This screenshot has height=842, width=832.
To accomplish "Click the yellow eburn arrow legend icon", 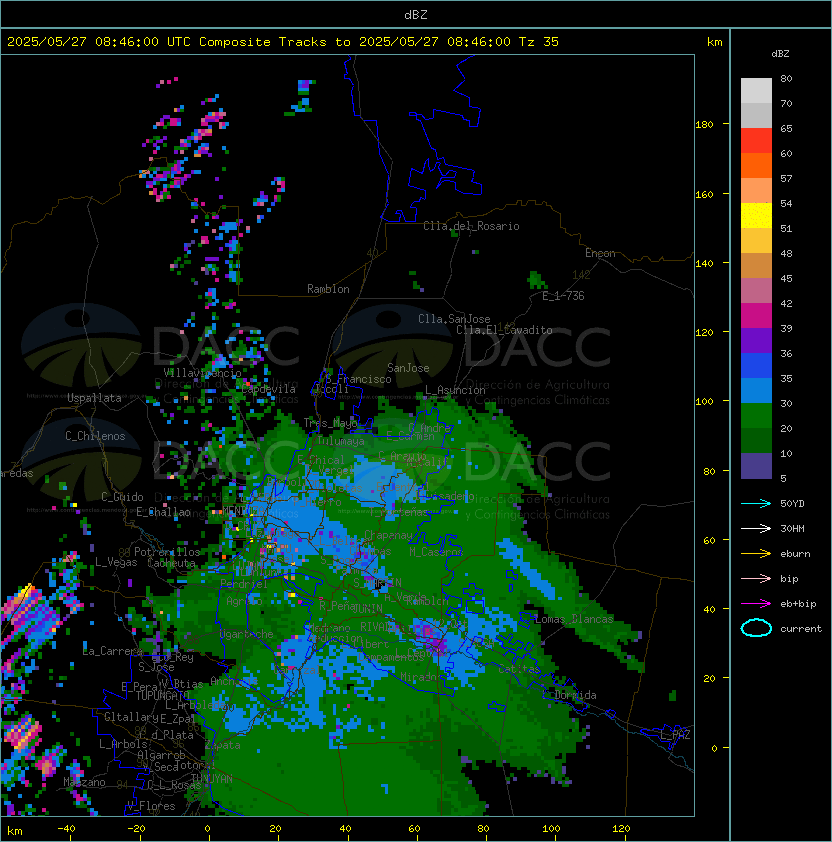I will click(756, 554).
